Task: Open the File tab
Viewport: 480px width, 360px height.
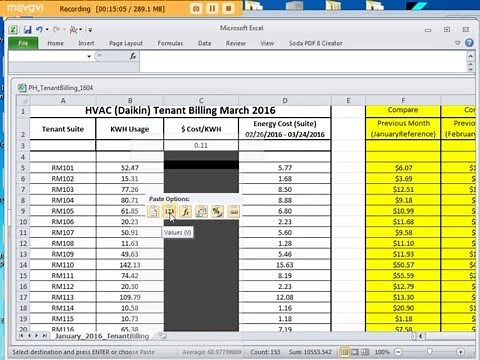Action: [23, 43]
